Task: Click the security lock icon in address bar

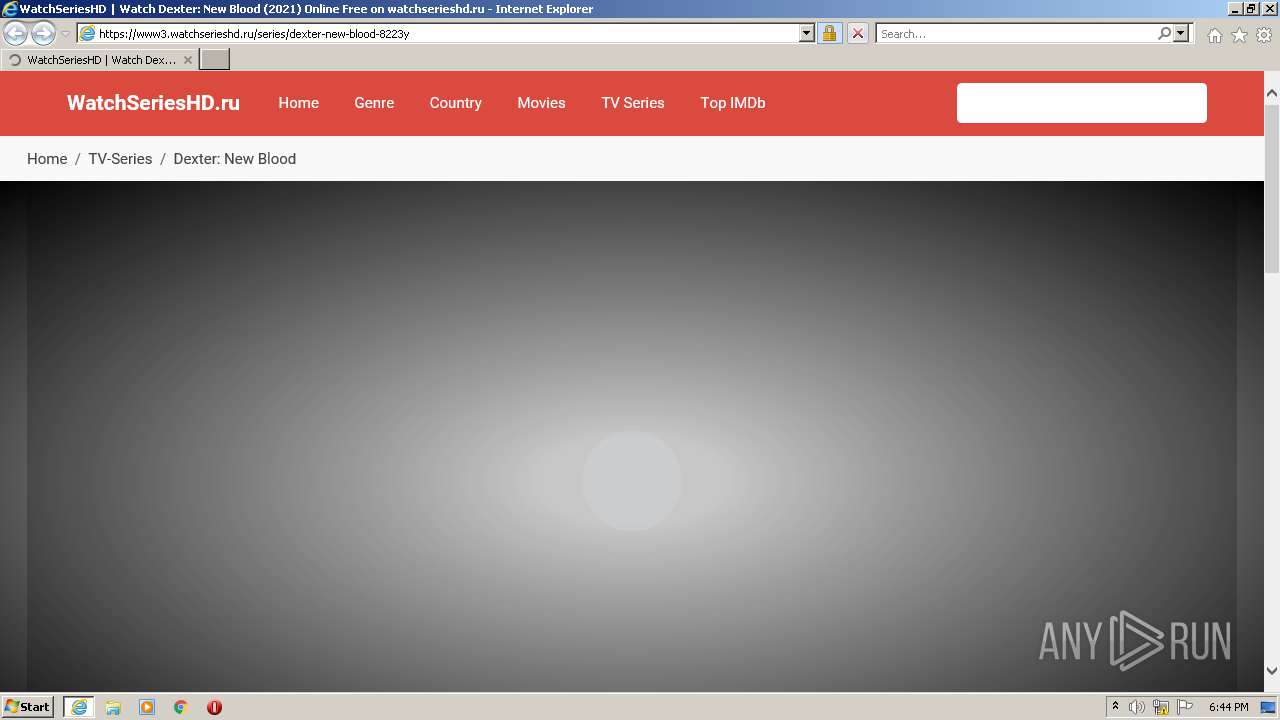Action: click(829, 33)
